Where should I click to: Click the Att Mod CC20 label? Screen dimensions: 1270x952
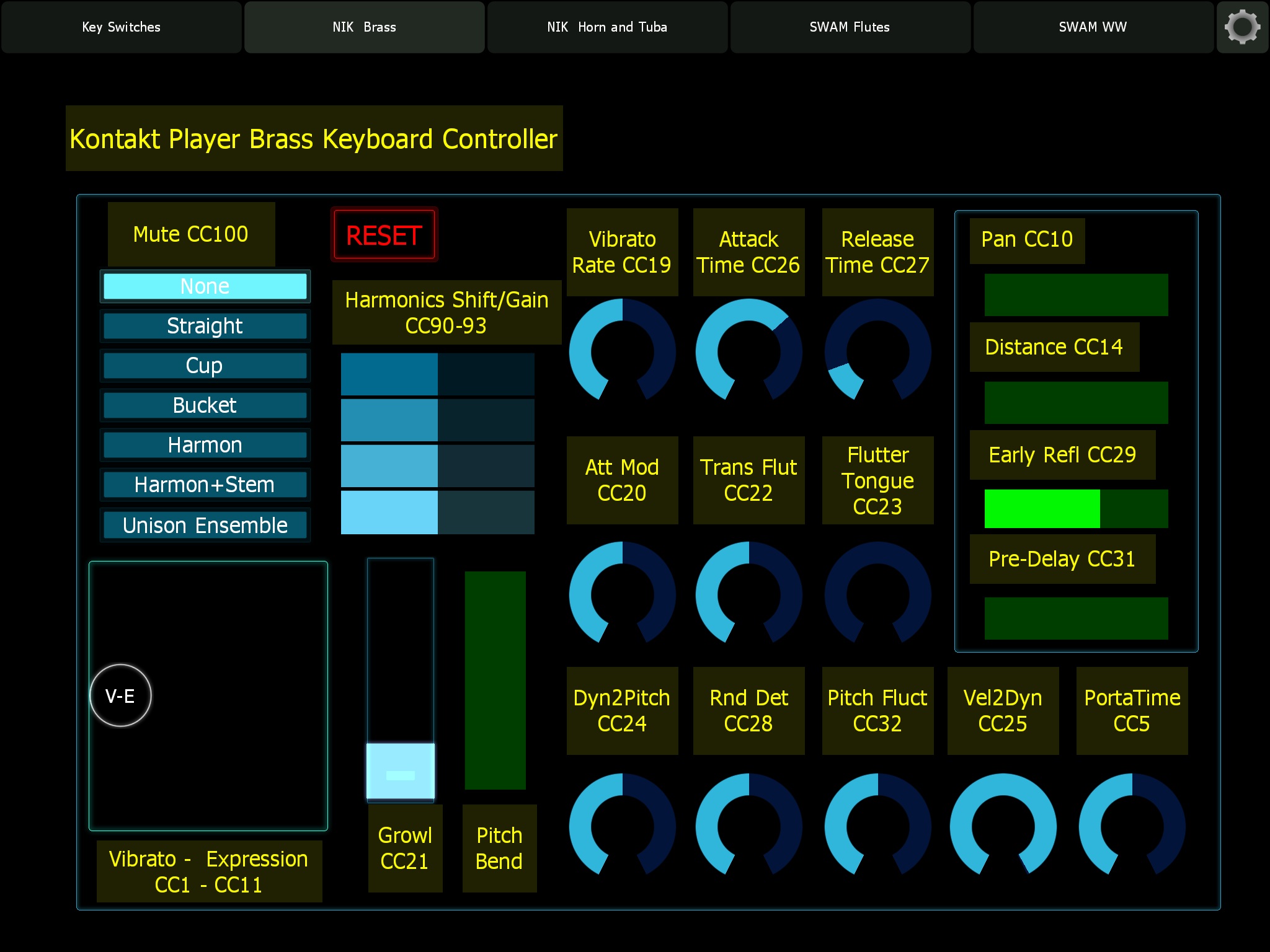click(x=623, y=480)
